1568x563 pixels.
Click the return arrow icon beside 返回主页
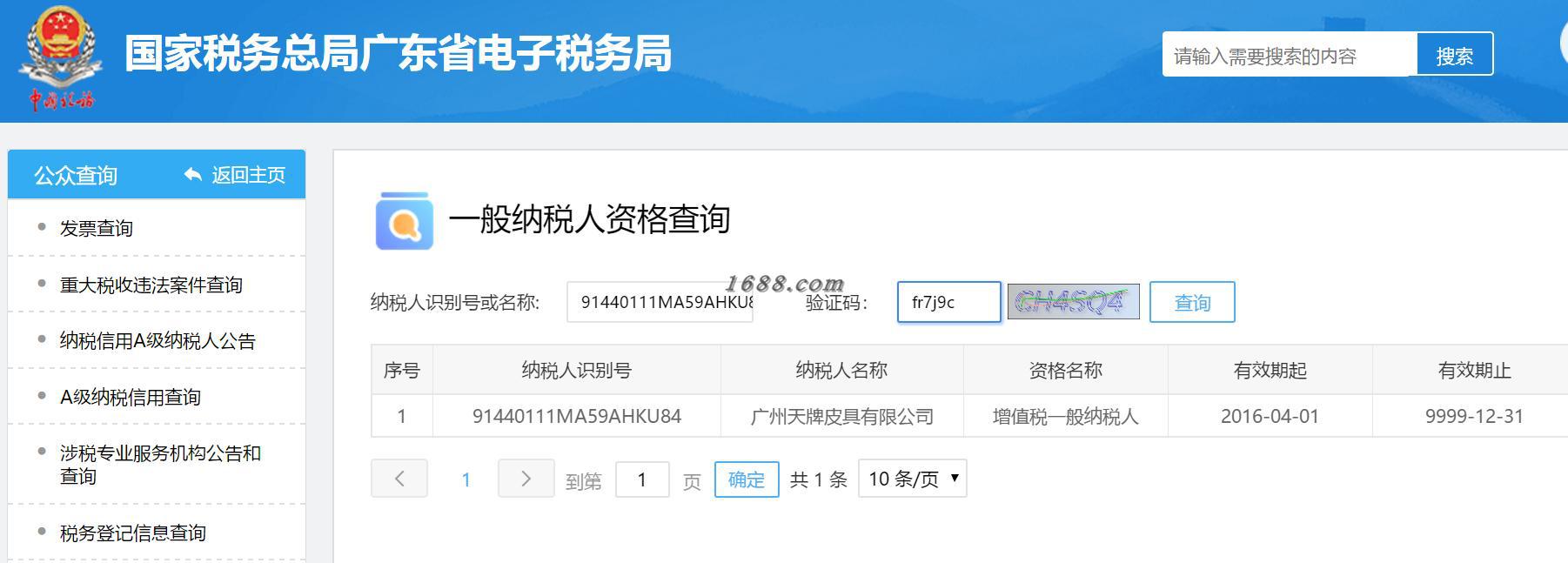point(192,175)
